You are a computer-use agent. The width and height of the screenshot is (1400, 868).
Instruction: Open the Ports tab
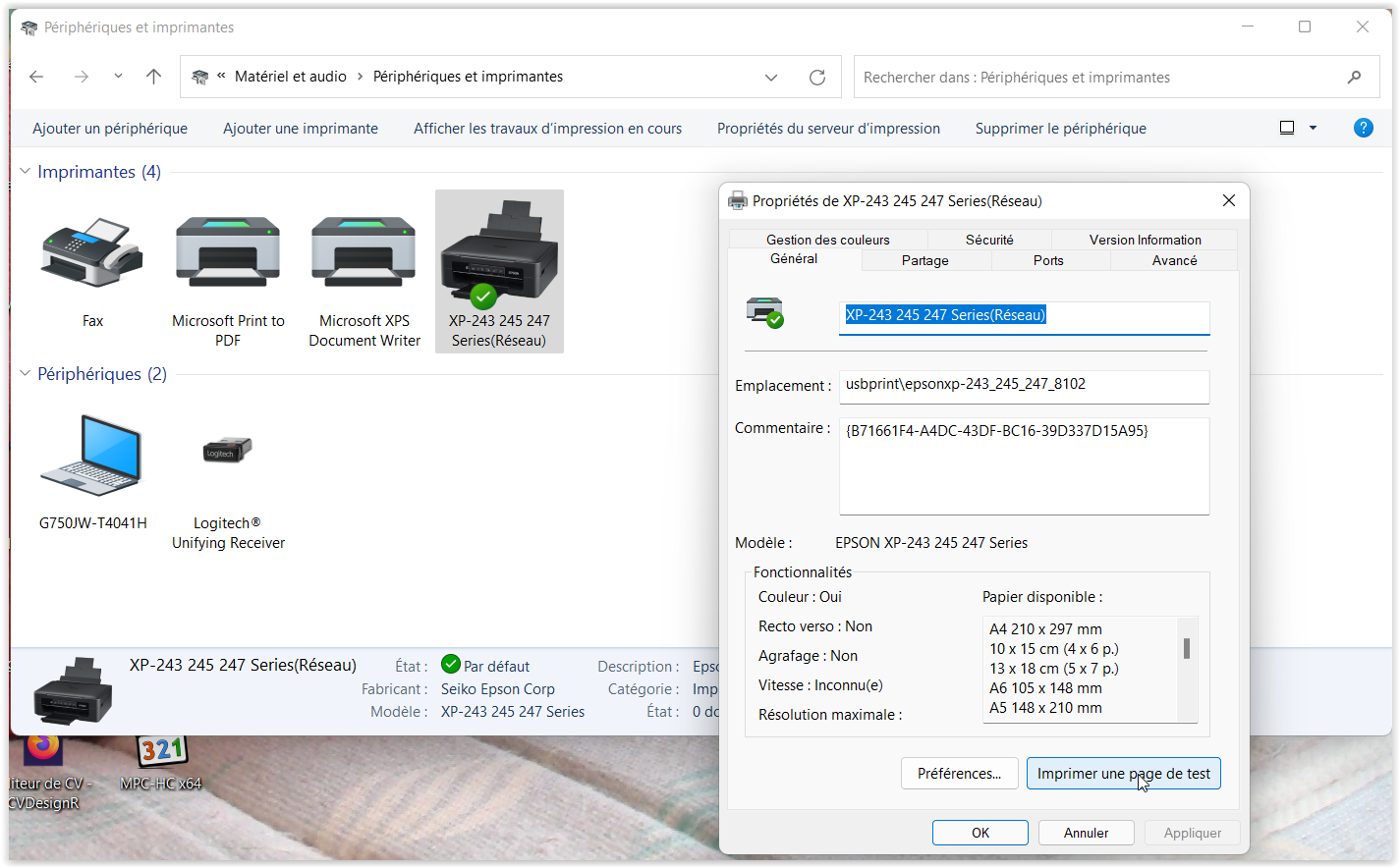1048,260
